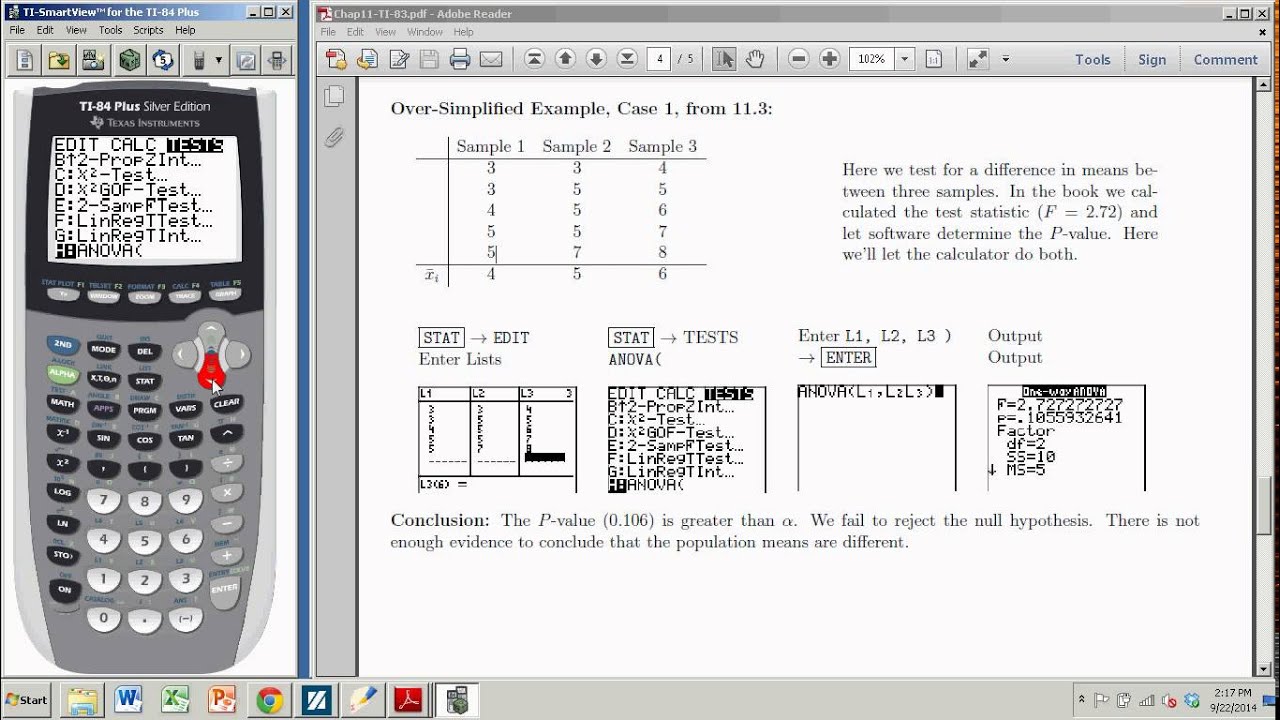Open PowerPoint from the taskbar
Screen dimensions: 1280x720
click(x=222, y=700)
